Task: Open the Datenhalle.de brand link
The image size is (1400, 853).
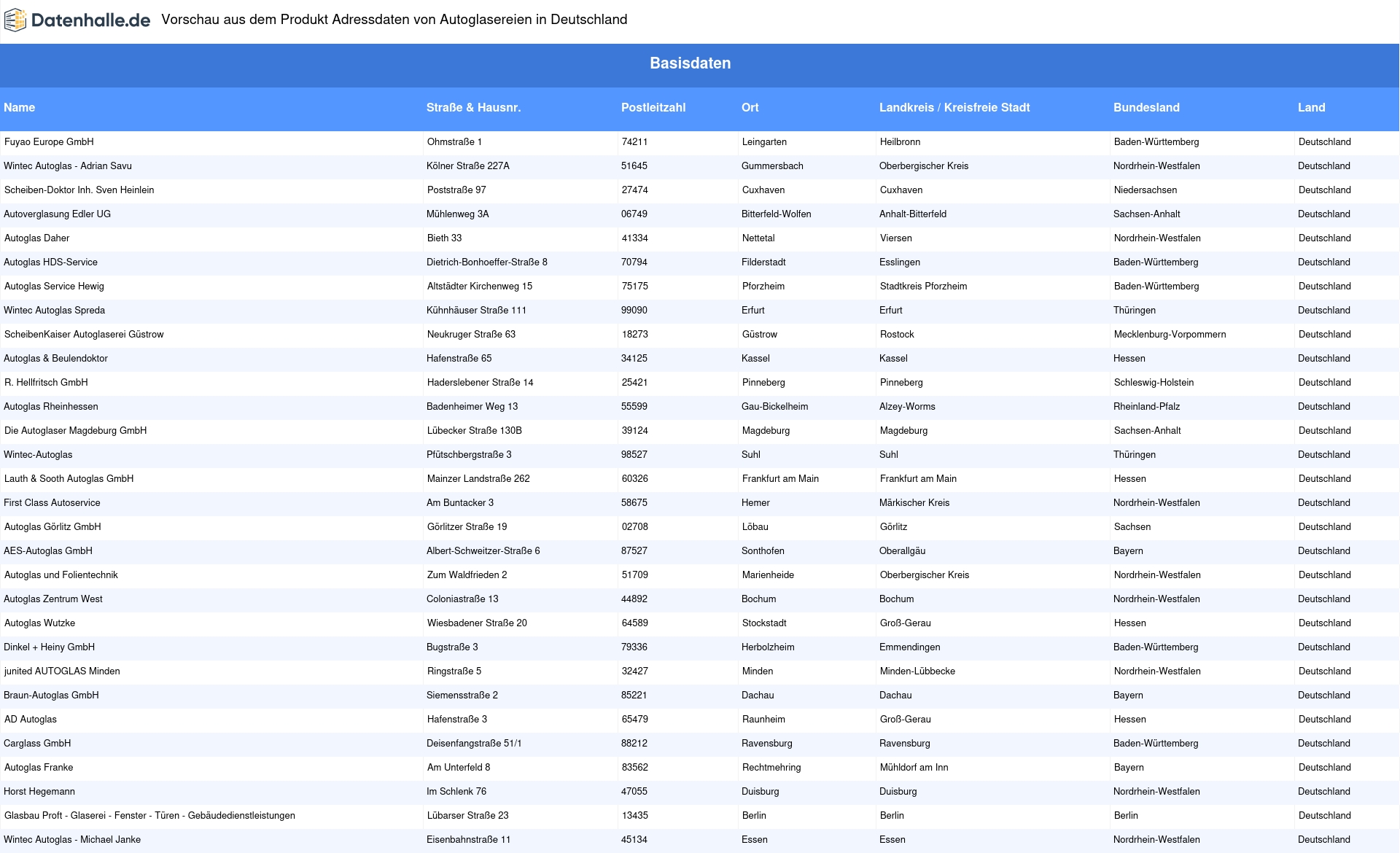Action: click(x=77, y=20)
